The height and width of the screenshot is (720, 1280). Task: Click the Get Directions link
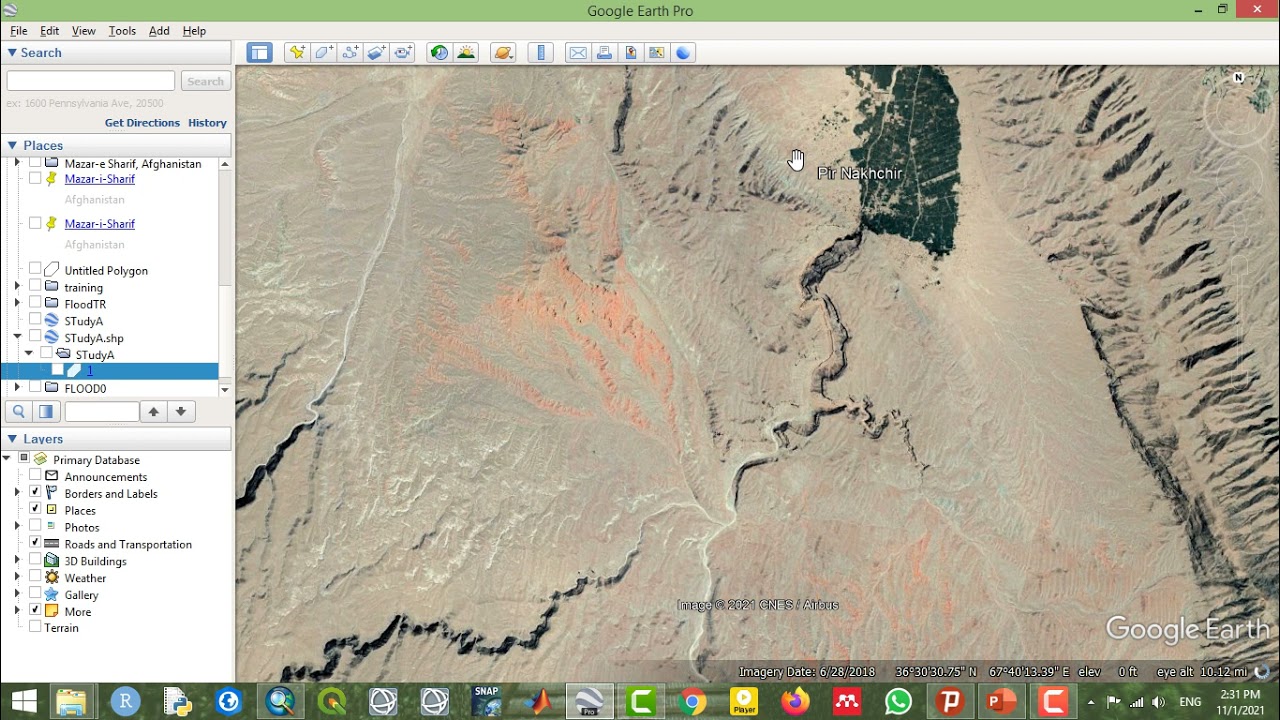point(142,123)
